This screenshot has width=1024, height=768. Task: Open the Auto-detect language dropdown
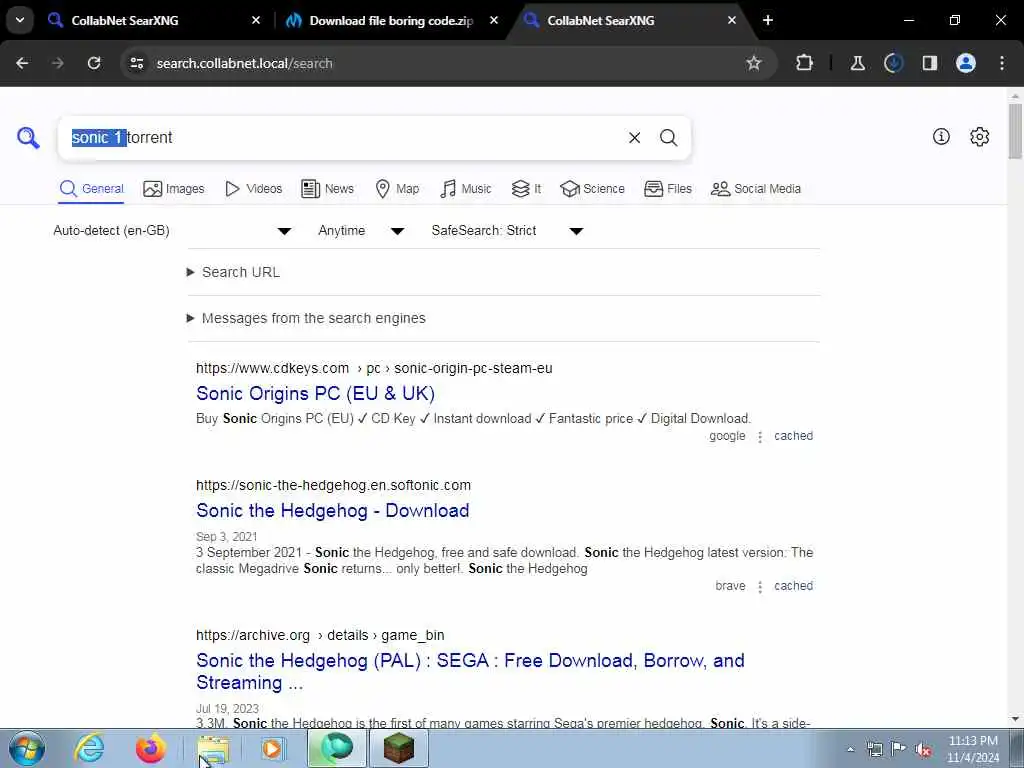[x=172, y=231]
